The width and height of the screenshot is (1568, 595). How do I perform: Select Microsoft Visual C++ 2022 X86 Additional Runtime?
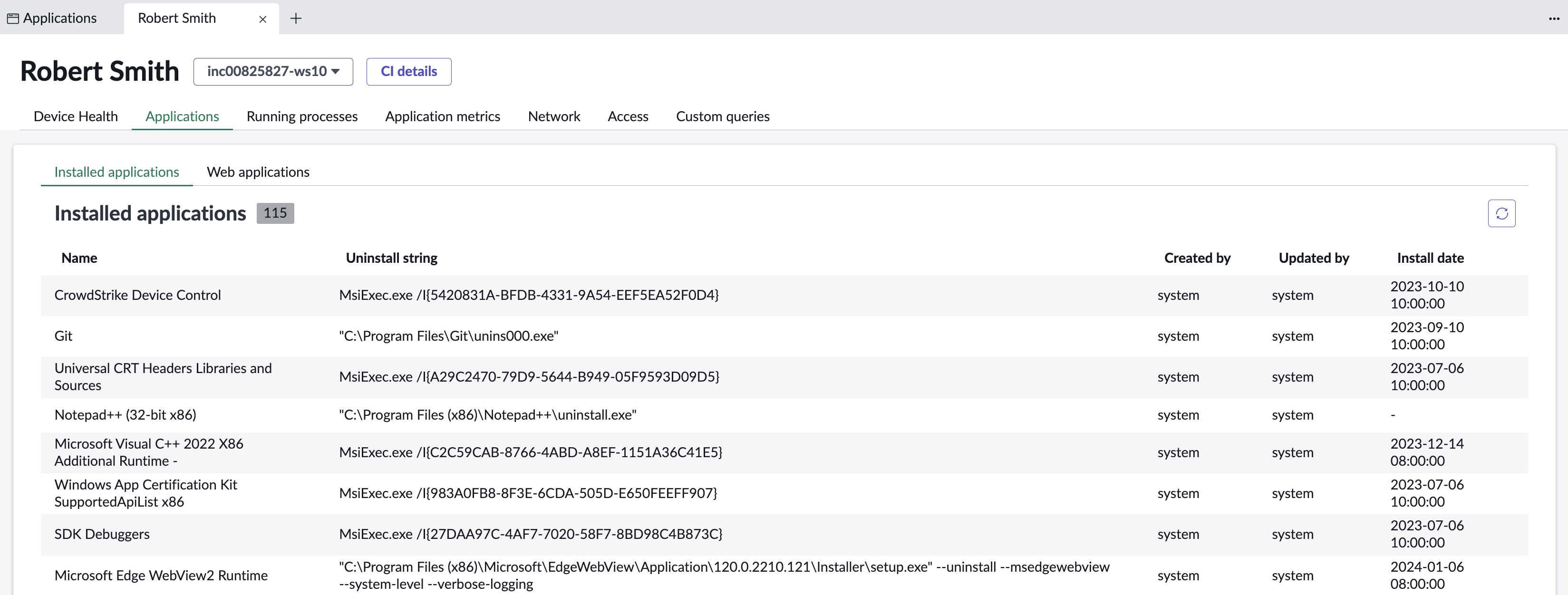(x=148, y=452)
